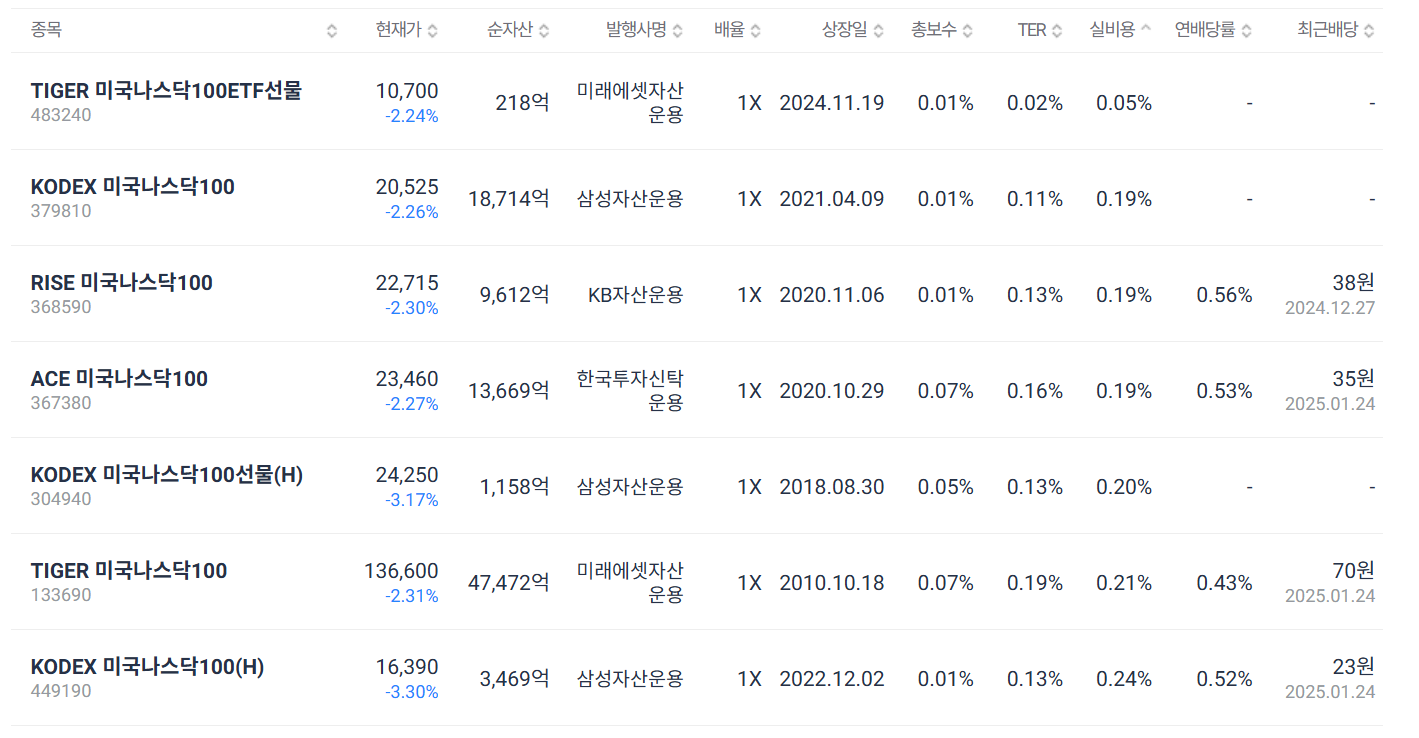Sort the table by 현재가 column

(432, 29)
